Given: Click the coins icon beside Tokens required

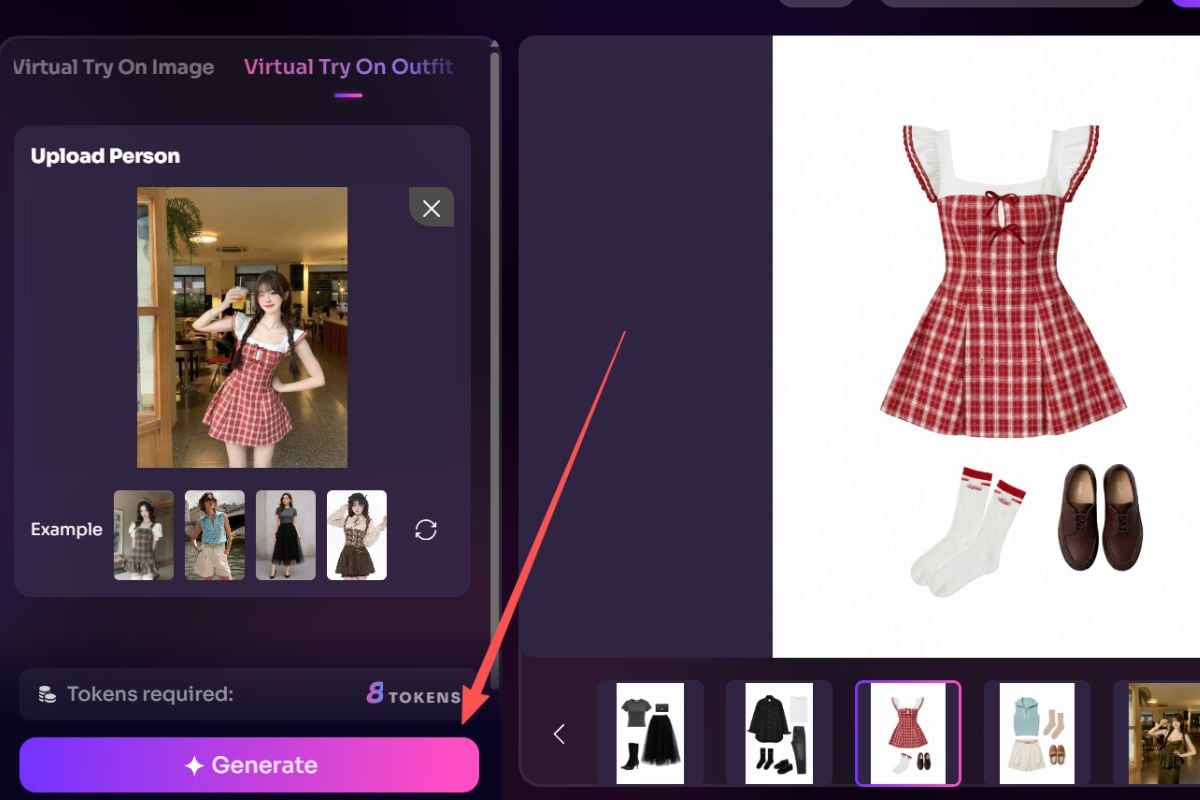Looking at the screenshot, I should click(x=46, y=694).
